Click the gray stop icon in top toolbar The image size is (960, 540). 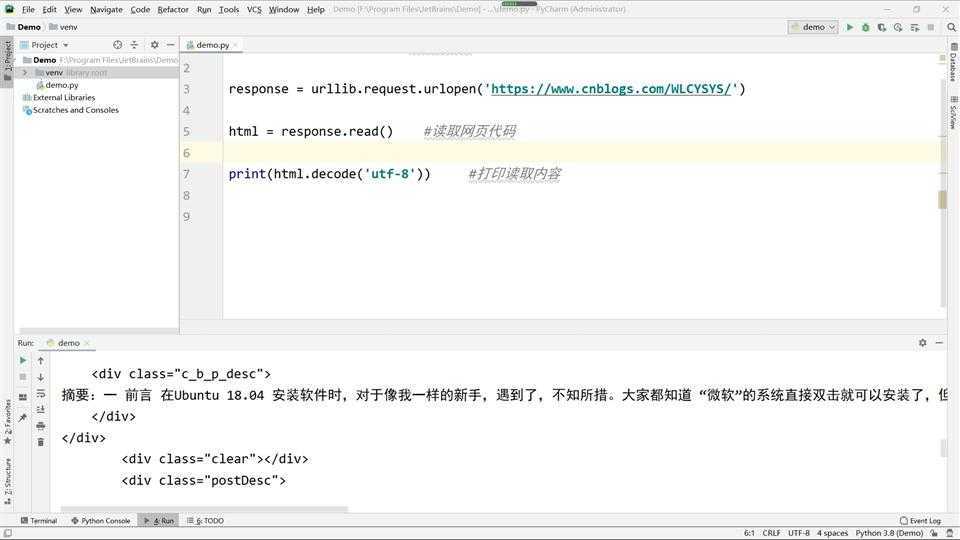click(931, 27)
